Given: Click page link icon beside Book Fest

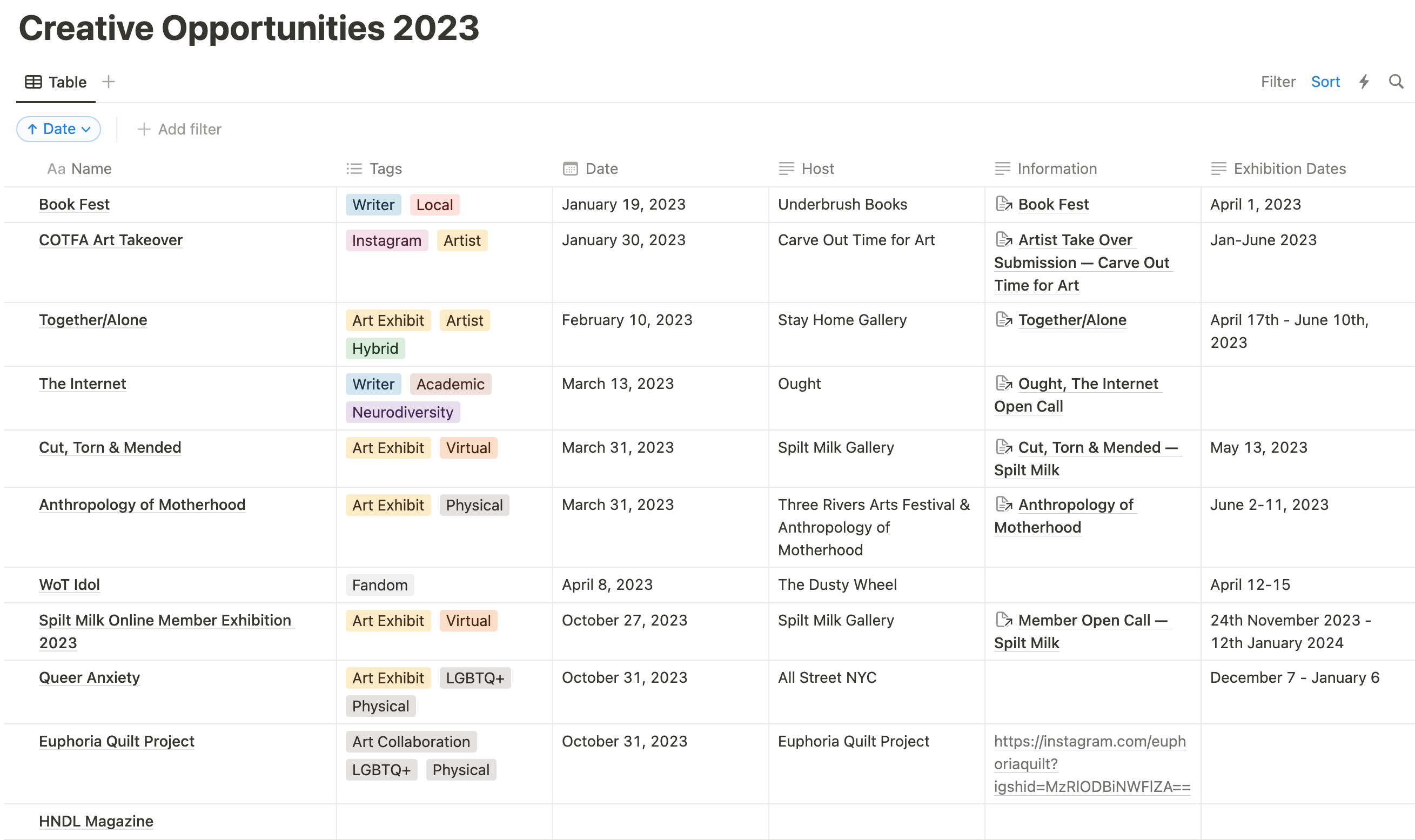Looking at the screenshot, I should (1003, 204).
